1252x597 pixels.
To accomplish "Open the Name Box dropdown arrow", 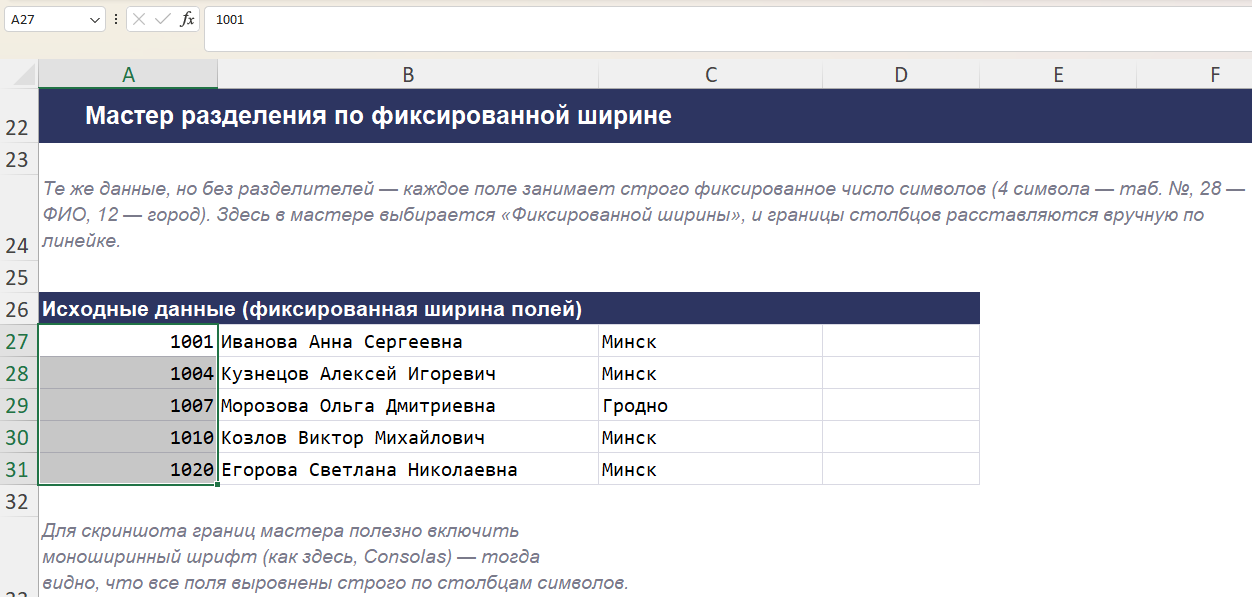I will [95, 19].
